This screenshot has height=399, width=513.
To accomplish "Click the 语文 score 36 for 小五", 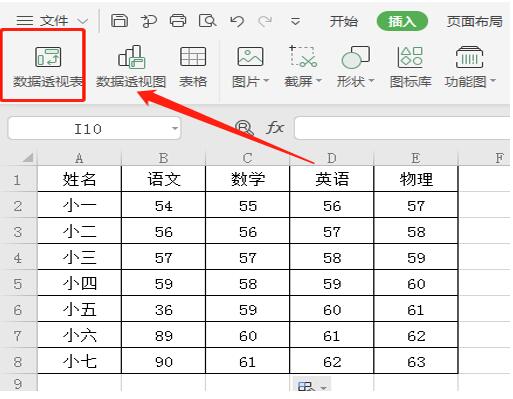I will point(163,310).
